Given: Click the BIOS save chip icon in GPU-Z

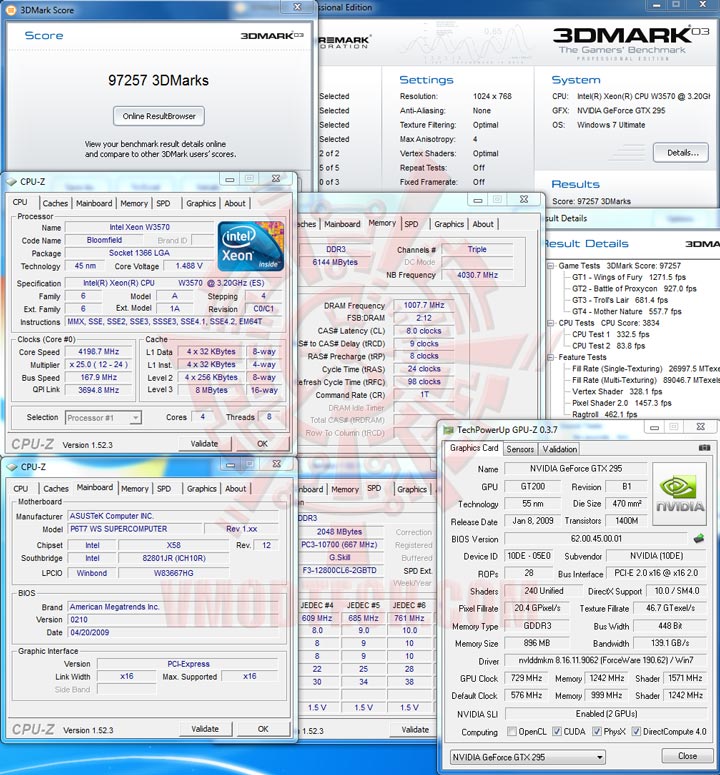Looking at the screenshot, I should (698, 538).
